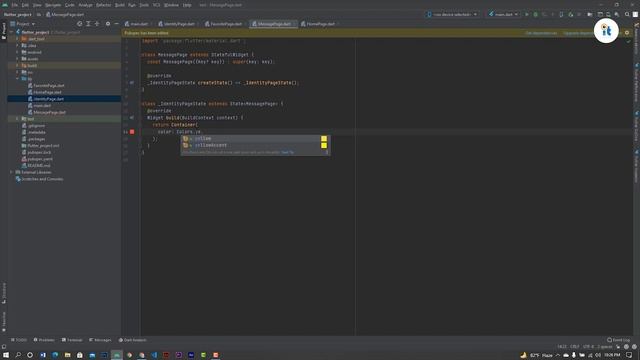Open the Tools menu
Screen dimensions: 640x360
pos(144,5)
